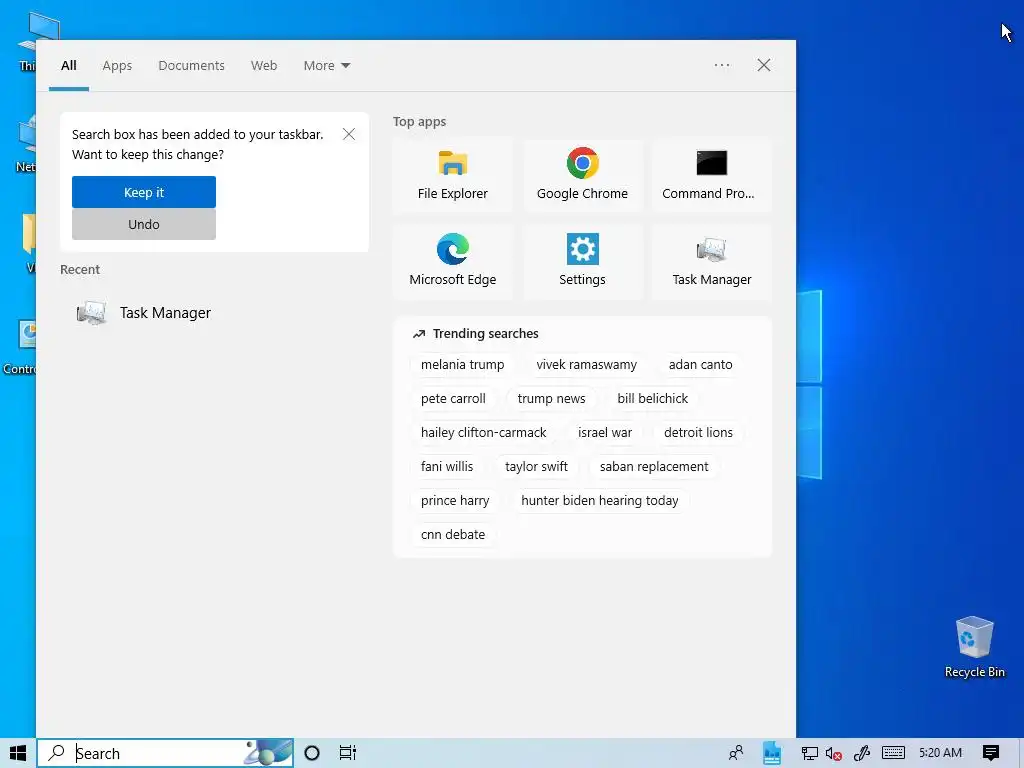Search trending 'vivek ramaswamy'
The height and width of the screenshot is (768, 1024).
click(x=586, y=364)
